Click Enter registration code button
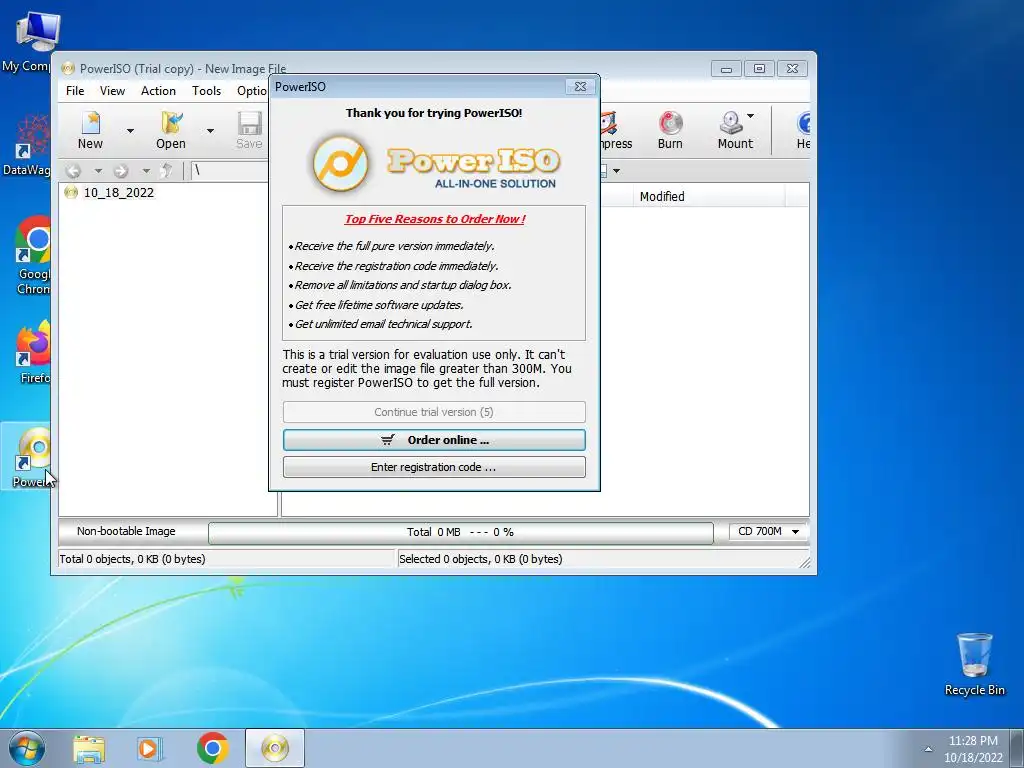1024x768 pixels. point(434,468)
